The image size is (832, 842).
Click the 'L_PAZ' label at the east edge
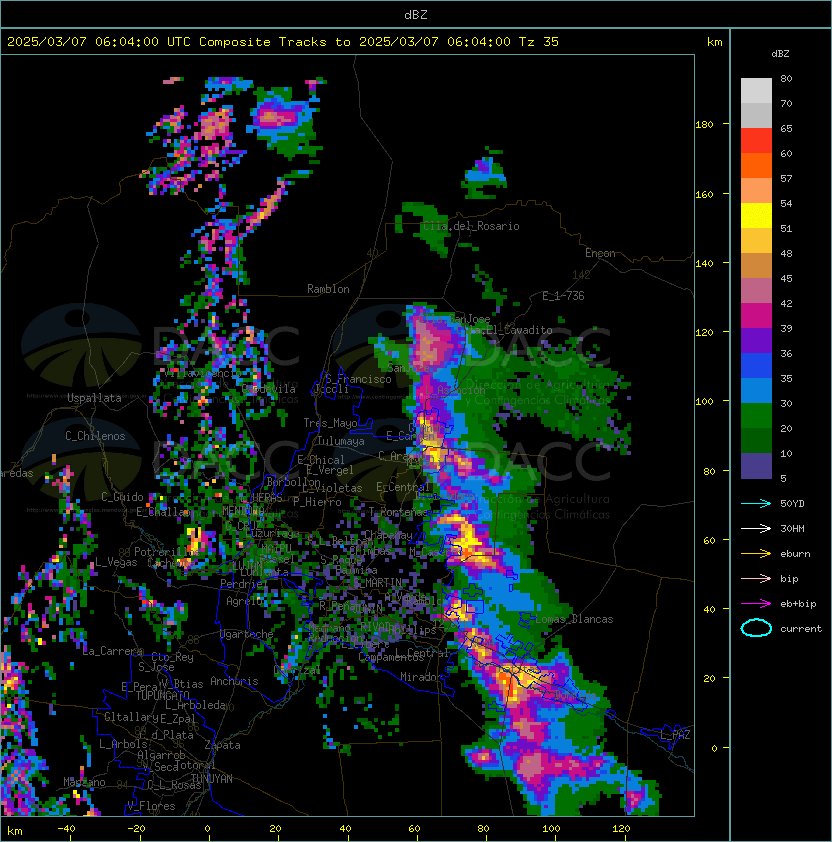point(675,735)
